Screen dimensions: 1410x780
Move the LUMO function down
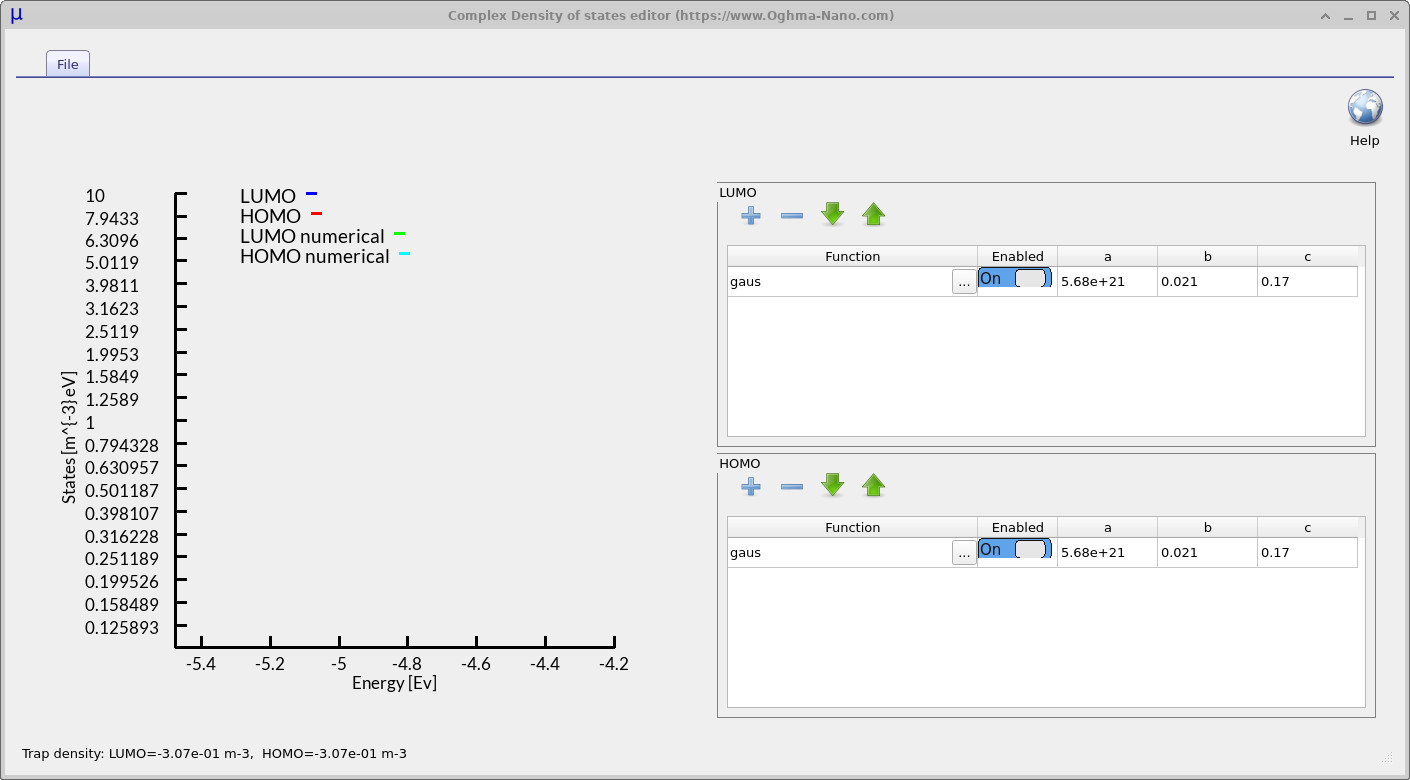coord(832,214)
